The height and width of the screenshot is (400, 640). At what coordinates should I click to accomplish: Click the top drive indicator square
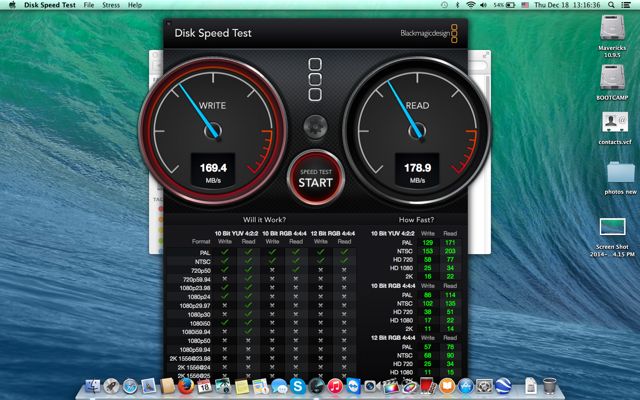tap(315, 64)
